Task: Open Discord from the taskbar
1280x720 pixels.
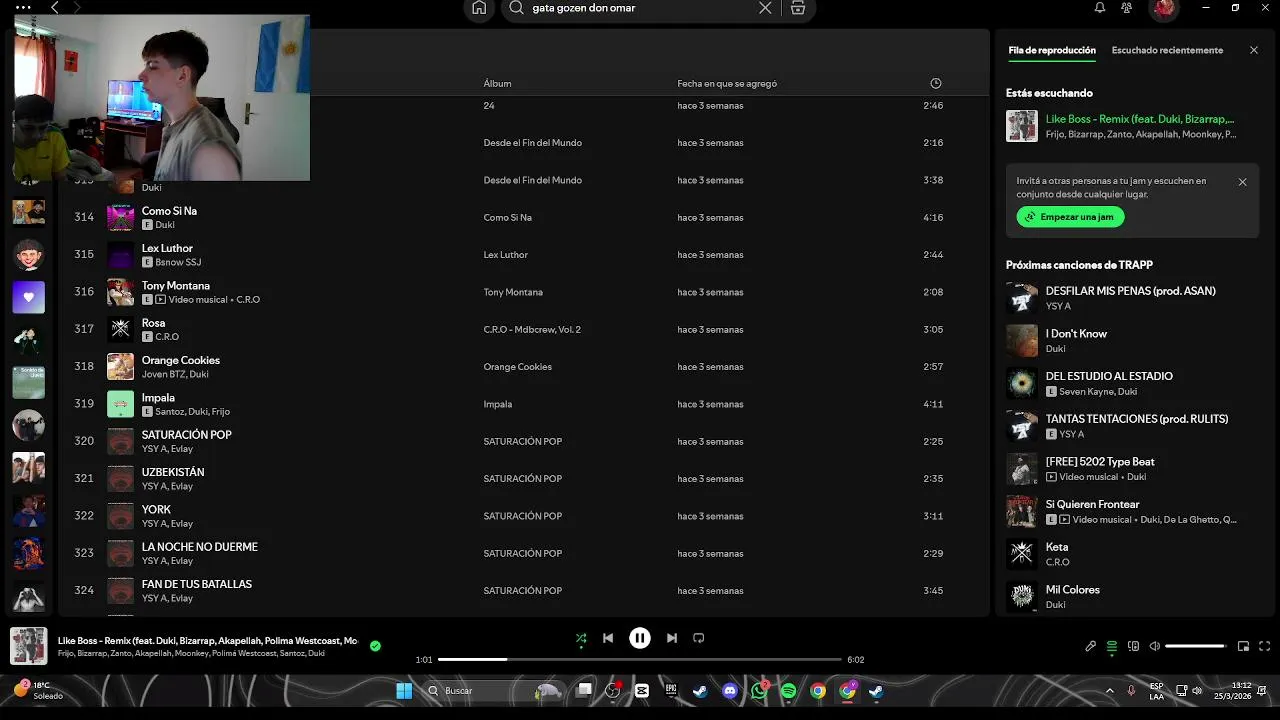Action: 730,691
